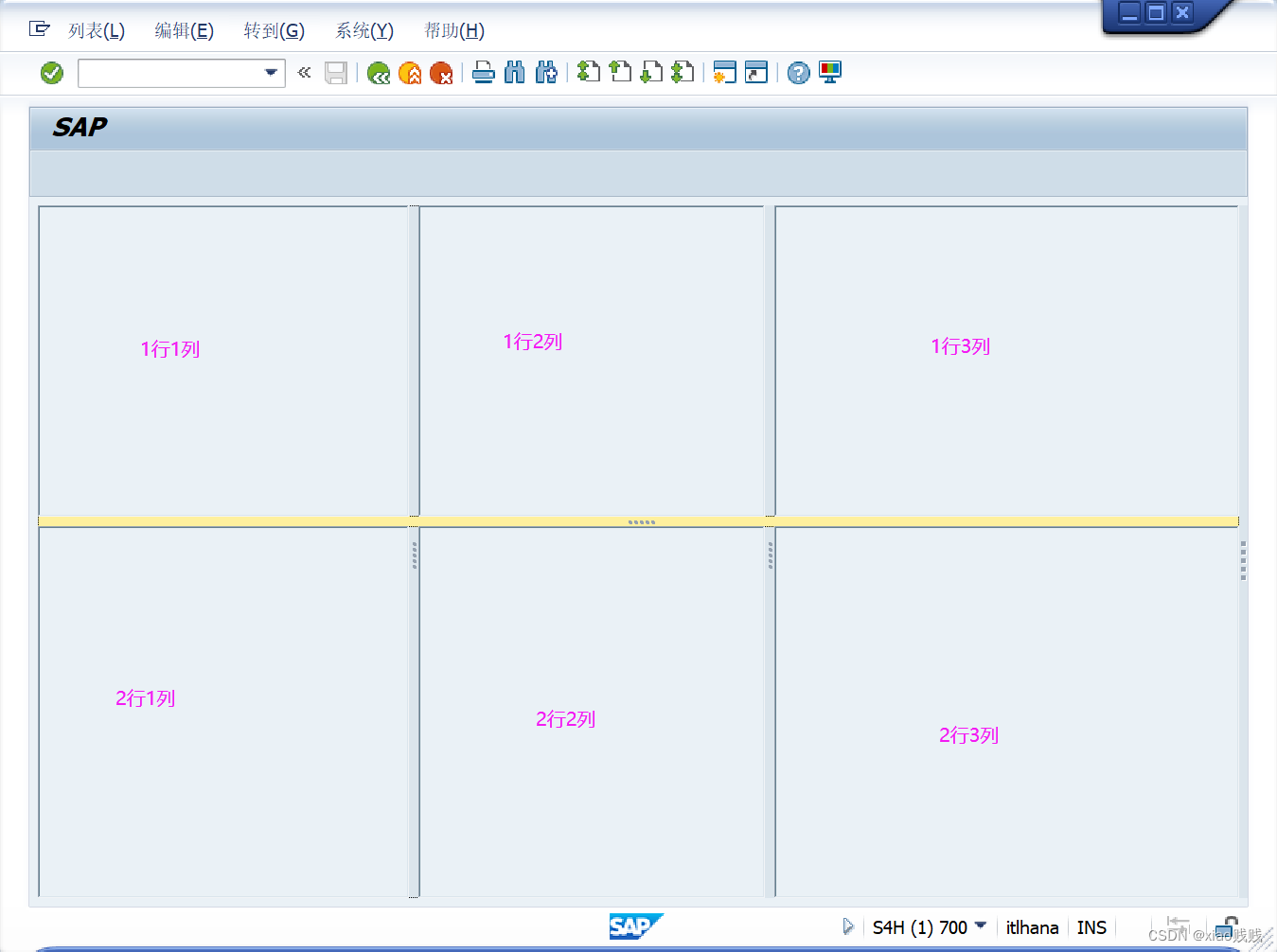
Task: Click the 1行2列 container label
Action: pyautogui.click(x=533, y=342)
